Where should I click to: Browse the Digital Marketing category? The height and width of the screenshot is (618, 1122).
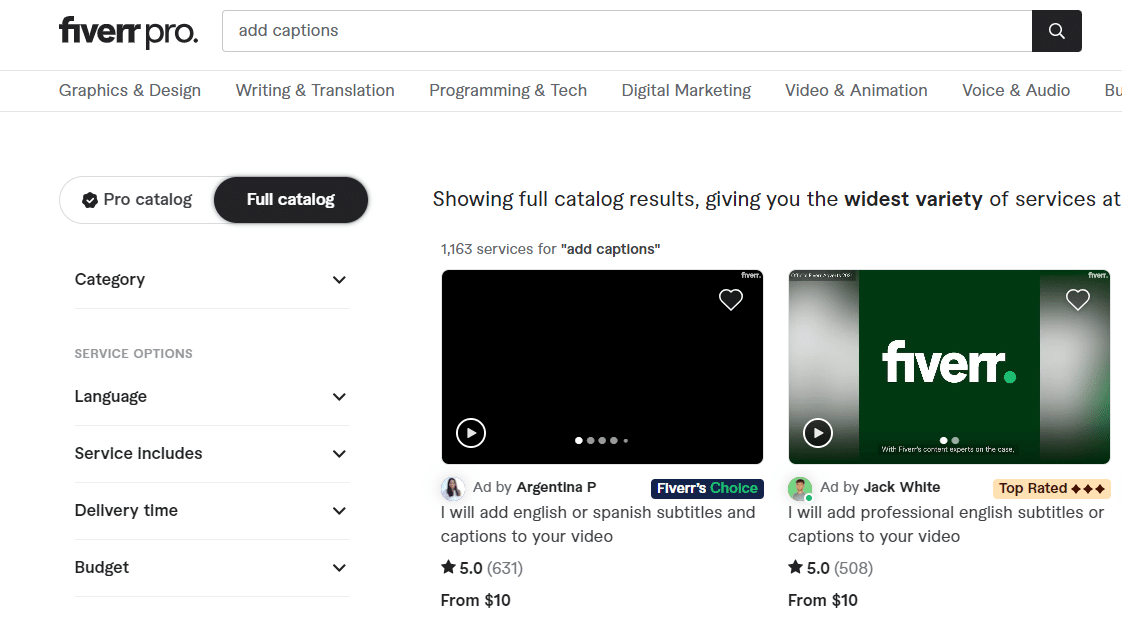coord(686,90)
